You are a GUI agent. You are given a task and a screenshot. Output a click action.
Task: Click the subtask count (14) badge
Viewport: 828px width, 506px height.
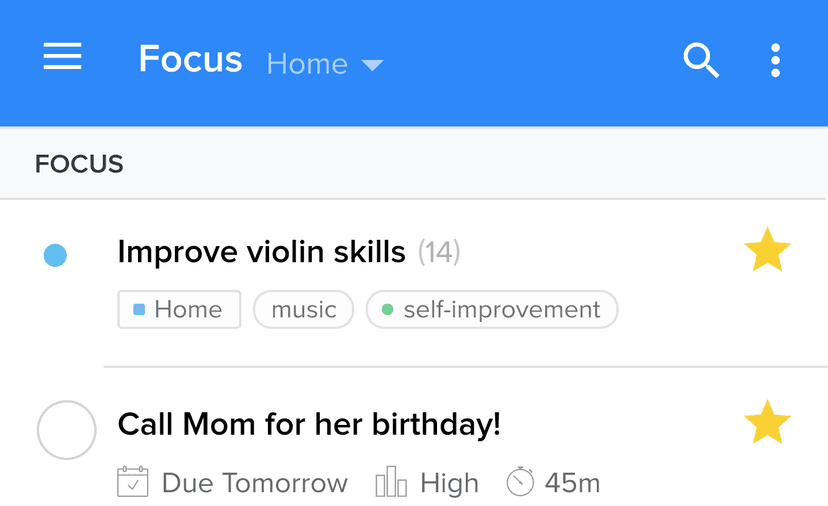tap(438, 252)
